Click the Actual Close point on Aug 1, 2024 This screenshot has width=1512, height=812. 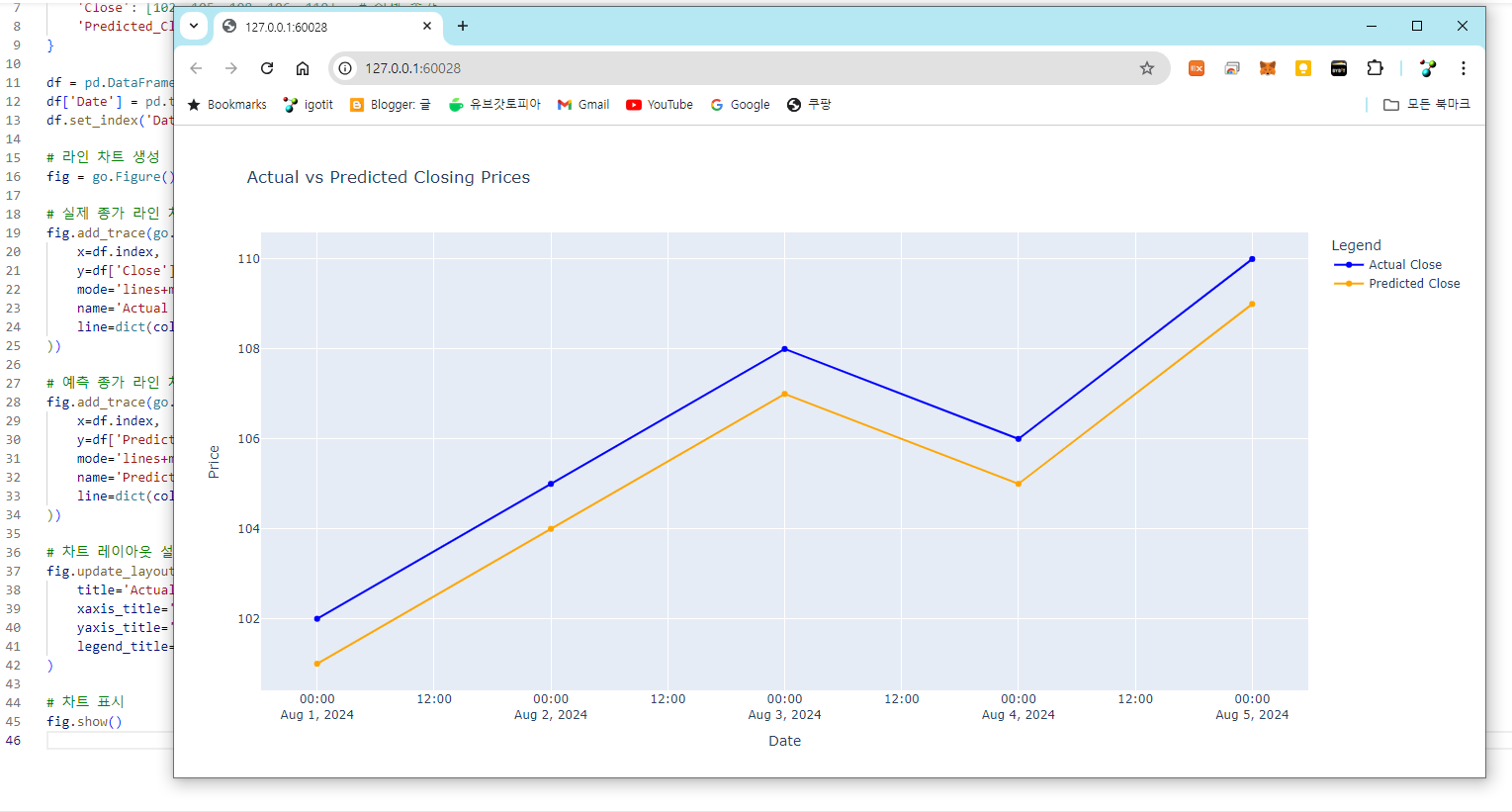(x=317, y=619)
